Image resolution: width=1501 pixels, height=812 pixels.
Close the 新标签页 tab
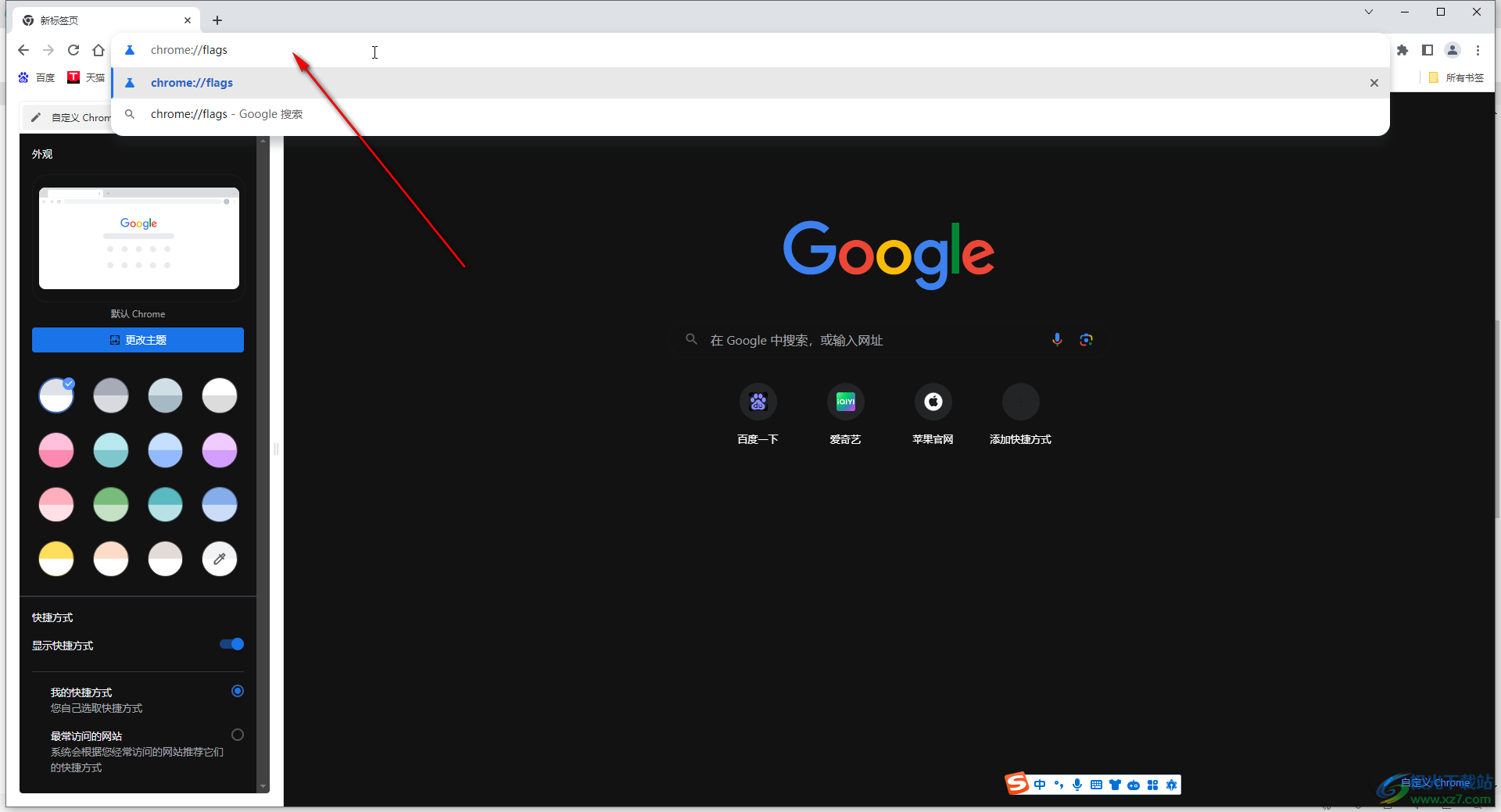pos(188,20)
